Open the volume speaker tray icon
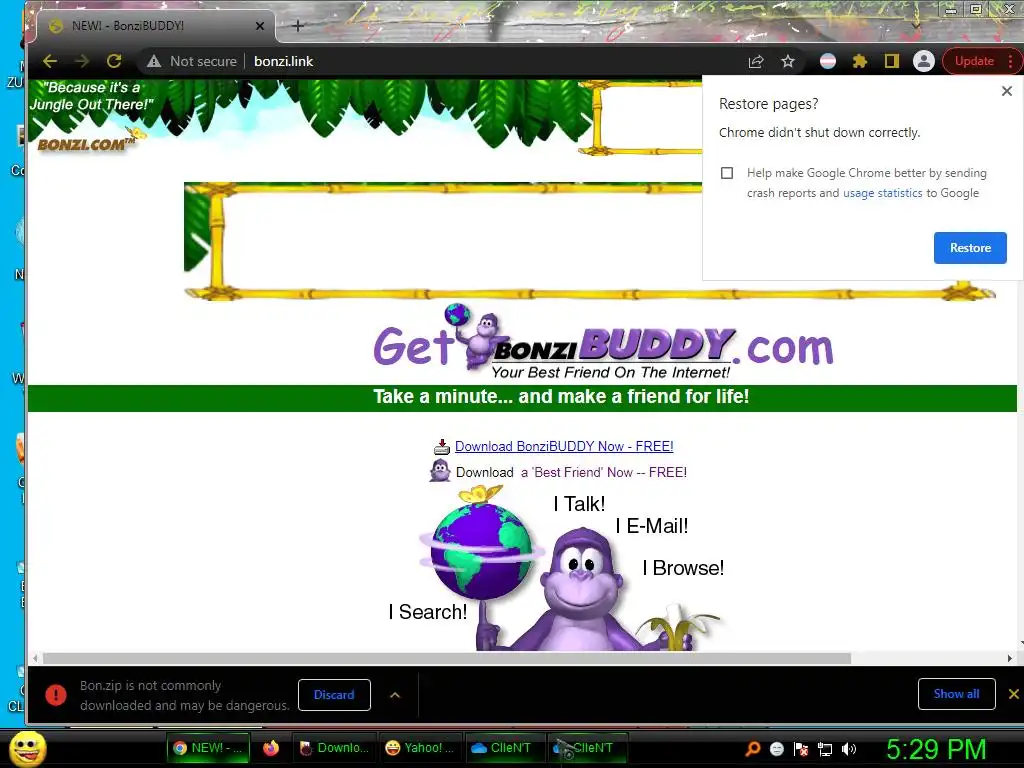 click(x=848, y=749)
